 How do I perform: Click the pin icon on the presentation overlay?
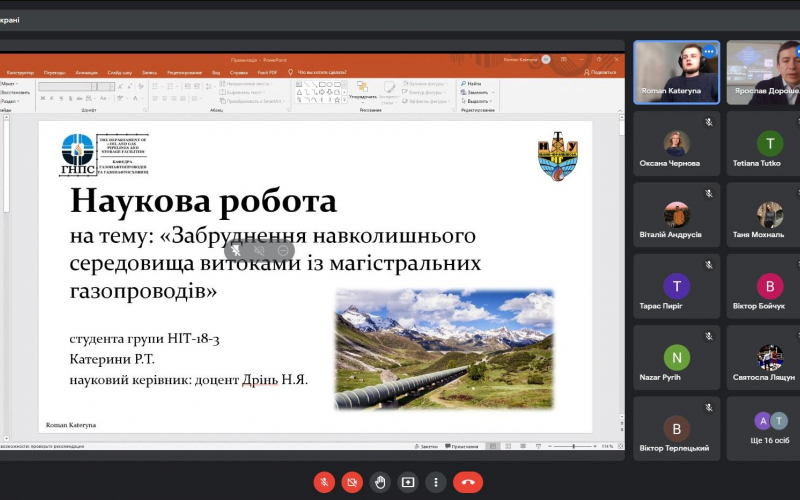(235, 251)
